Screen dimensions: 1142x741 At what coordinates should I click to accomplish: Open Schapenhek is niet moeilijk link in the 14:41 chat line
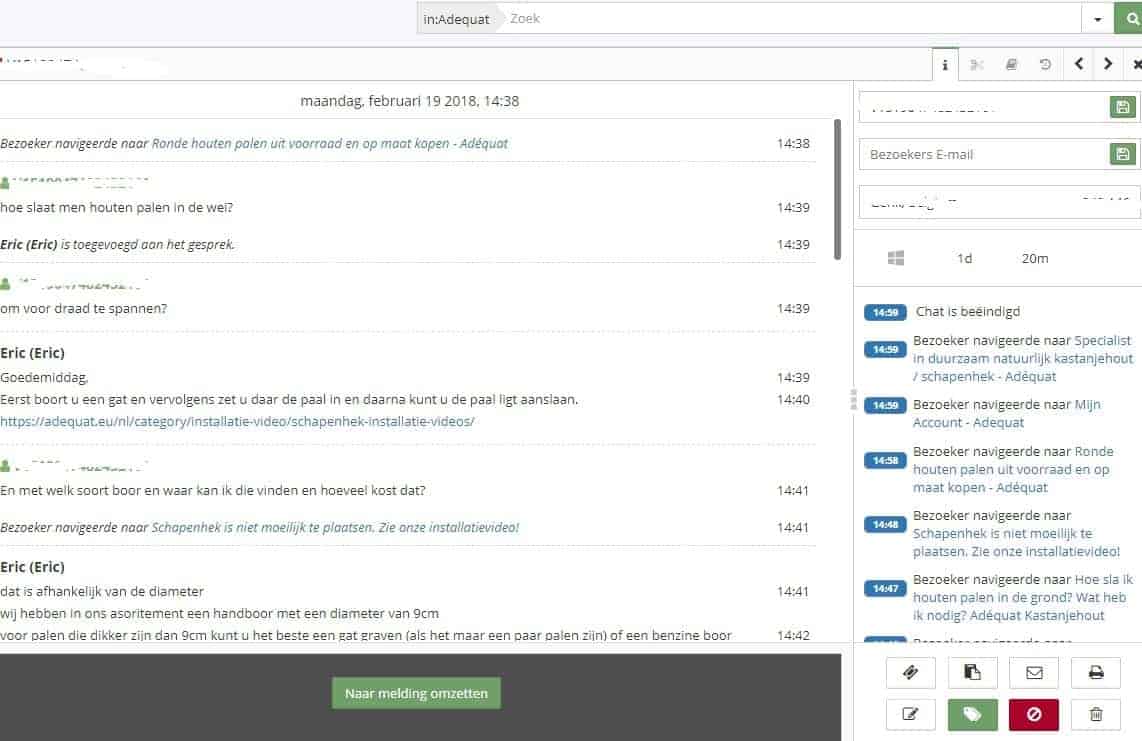335,528
